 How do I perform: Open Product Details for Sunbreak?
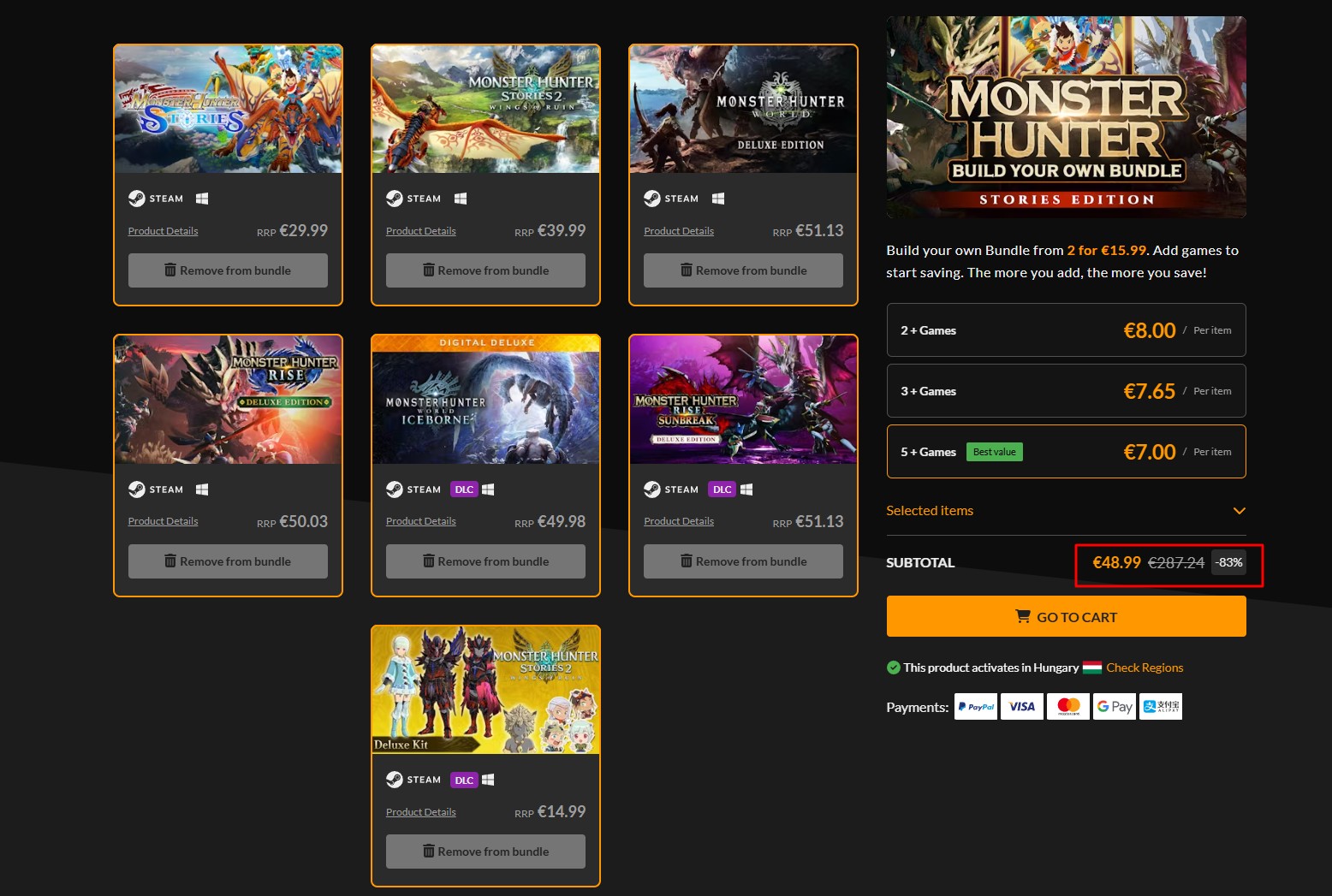tap(679, 521)
